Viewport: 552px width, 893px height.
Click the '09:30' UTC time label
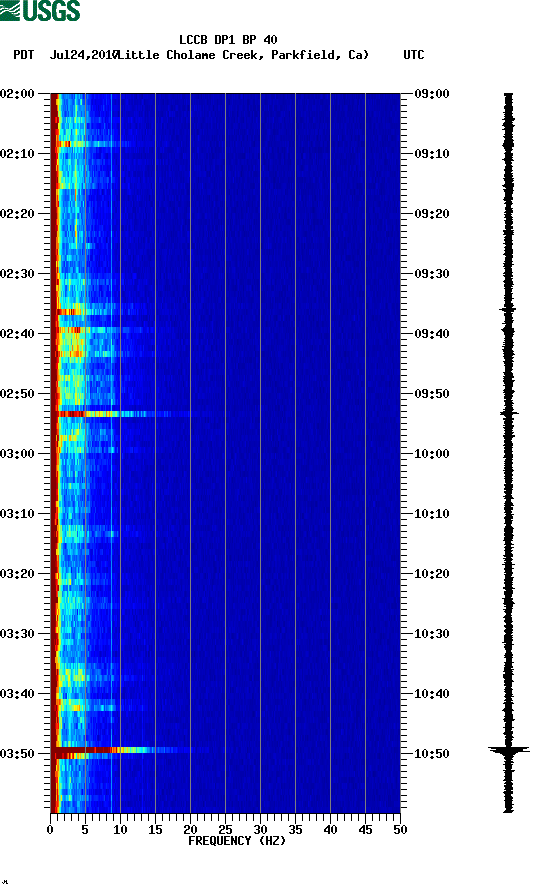click(432, 273)
